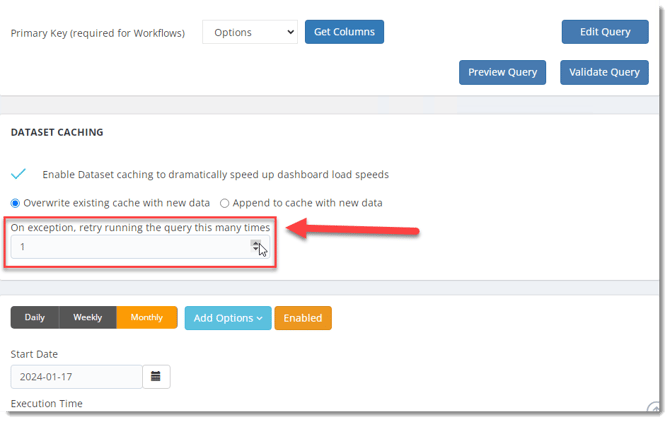Click the scroll-to-top arrow icon
670x422 pixels.
[x=654, y=407]
